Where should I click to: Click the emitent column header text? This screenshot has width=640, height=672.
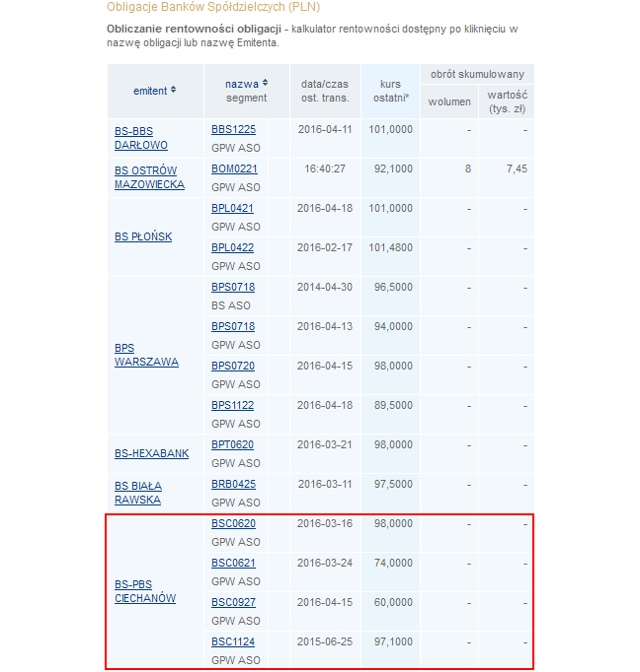tap(150, 91)
